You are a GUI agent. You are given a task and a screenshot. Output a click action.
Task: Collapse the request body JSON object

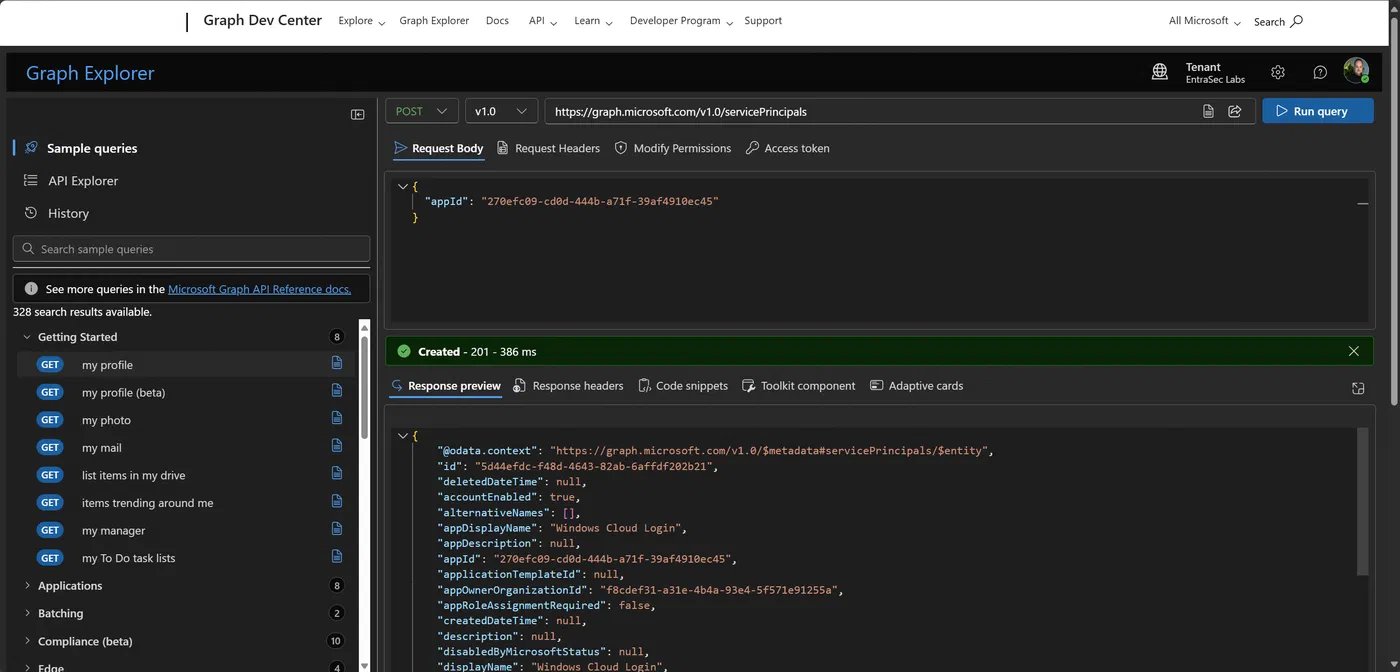pos(402,186)
